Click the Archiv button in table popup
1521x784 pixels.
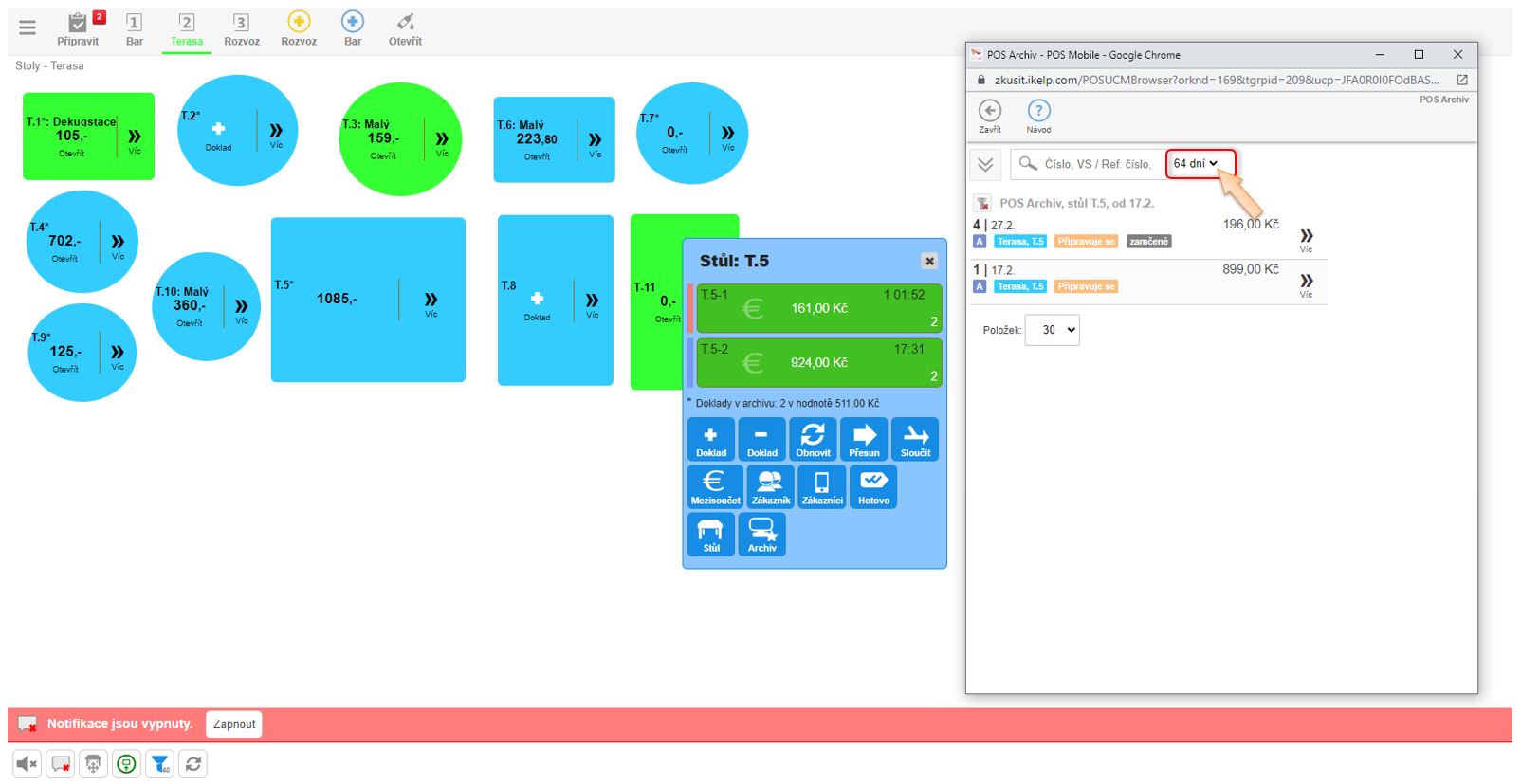click(761, 535)
